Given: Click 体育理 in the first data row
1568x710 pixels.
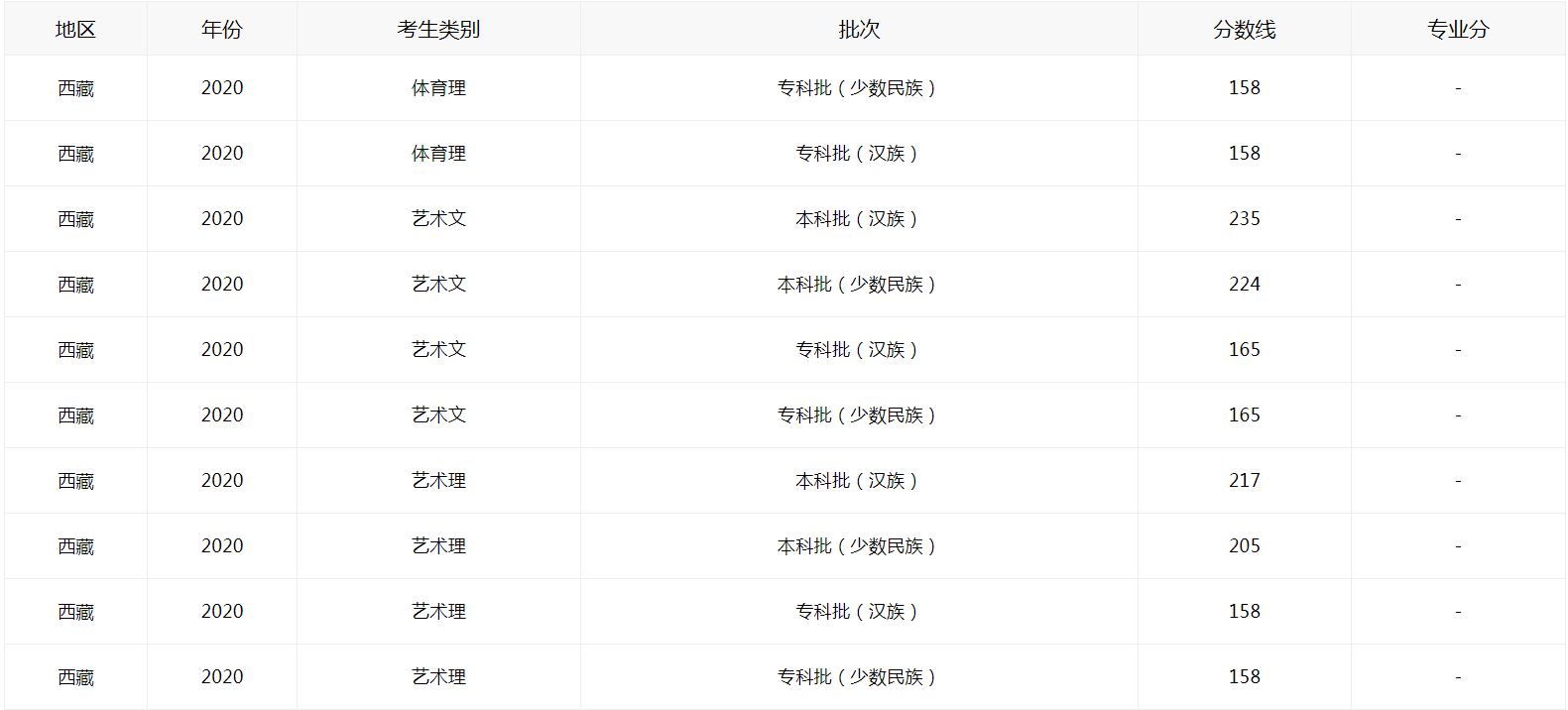Looking at the screenshot, I should (438, 88).
